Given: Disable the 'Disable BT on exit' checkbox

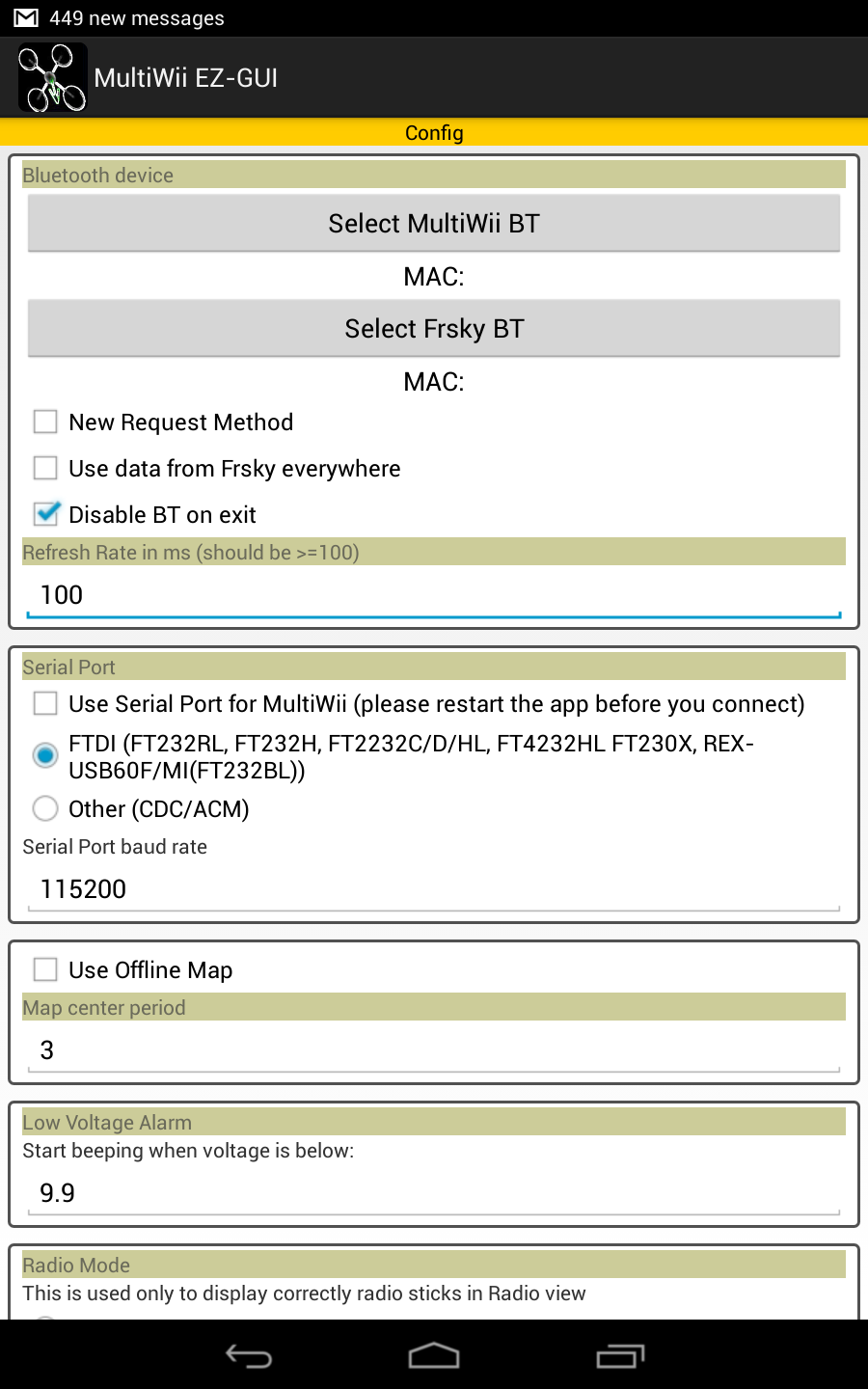Looking at the screenshot, I should coord(44,513).
